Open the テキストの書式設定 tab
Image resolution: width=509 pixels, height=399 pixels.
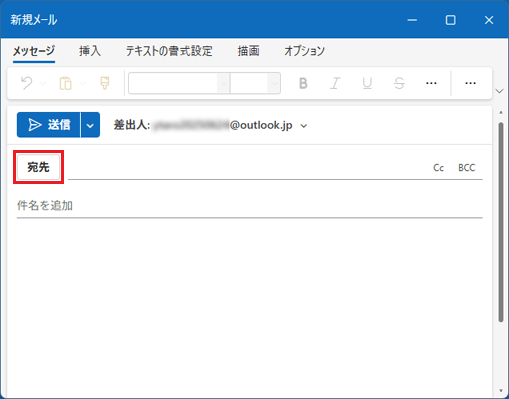coord(169,51)
